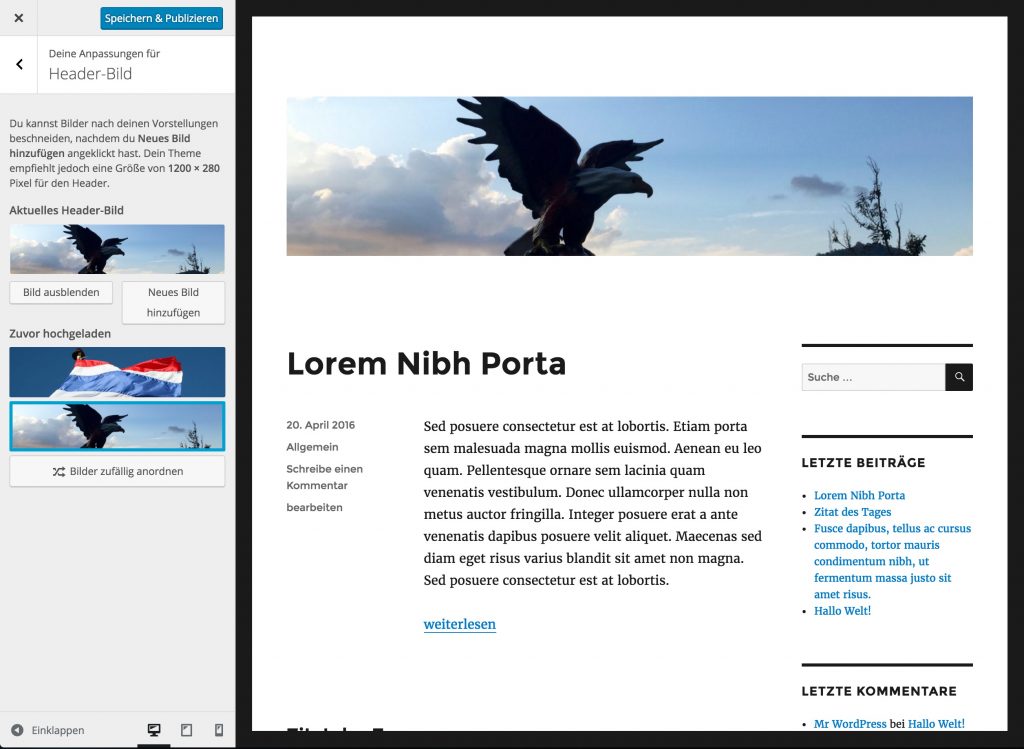
Task: Click the back chevron beside 'Header-Bild'
Action: 18,64
